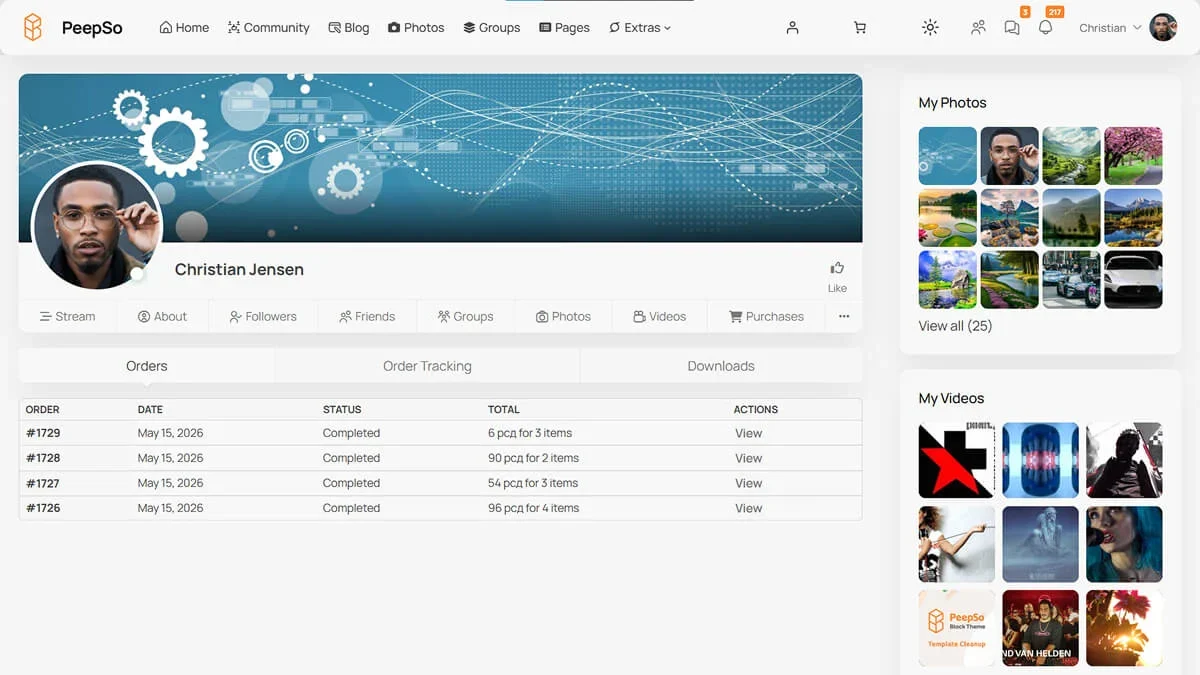
Task: Open the blue-haired singer video thumbnail
Action: pos(1124,544)
